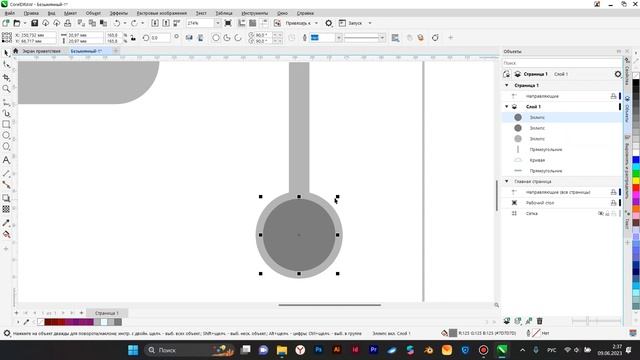Click the horizontal scrollbar under canvas
The image size is (640, 360).
point(329,305)
